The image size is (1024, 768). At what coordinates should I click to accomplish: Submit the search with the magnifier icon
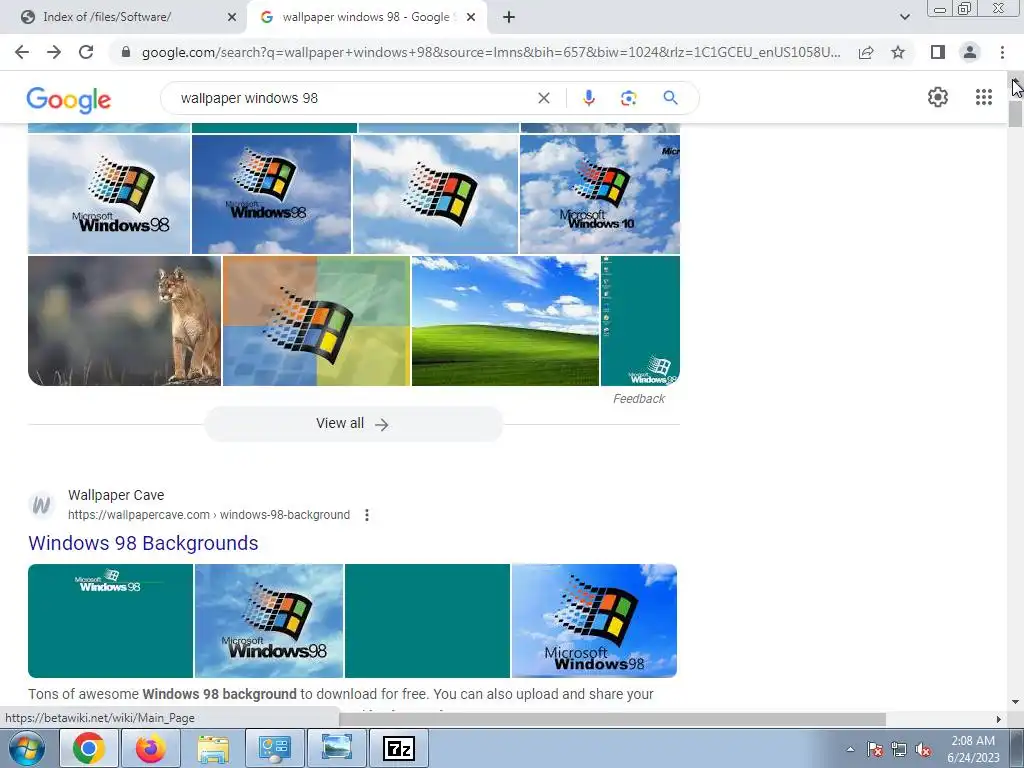[x=670, y=98]
